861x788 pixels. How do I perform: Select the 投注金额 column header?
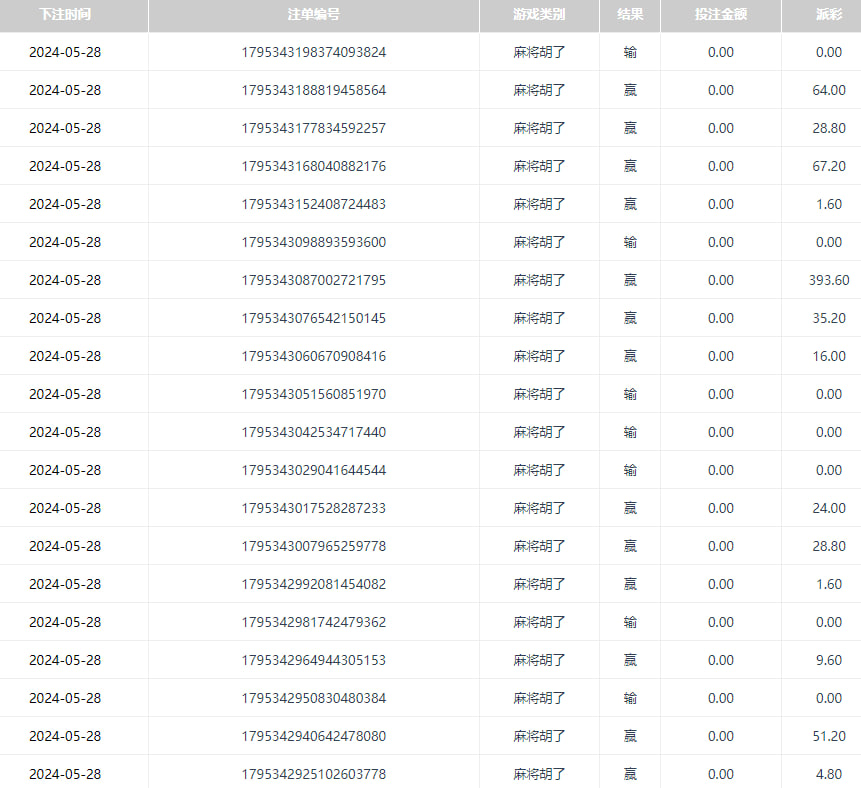click(x=720, y=15)
